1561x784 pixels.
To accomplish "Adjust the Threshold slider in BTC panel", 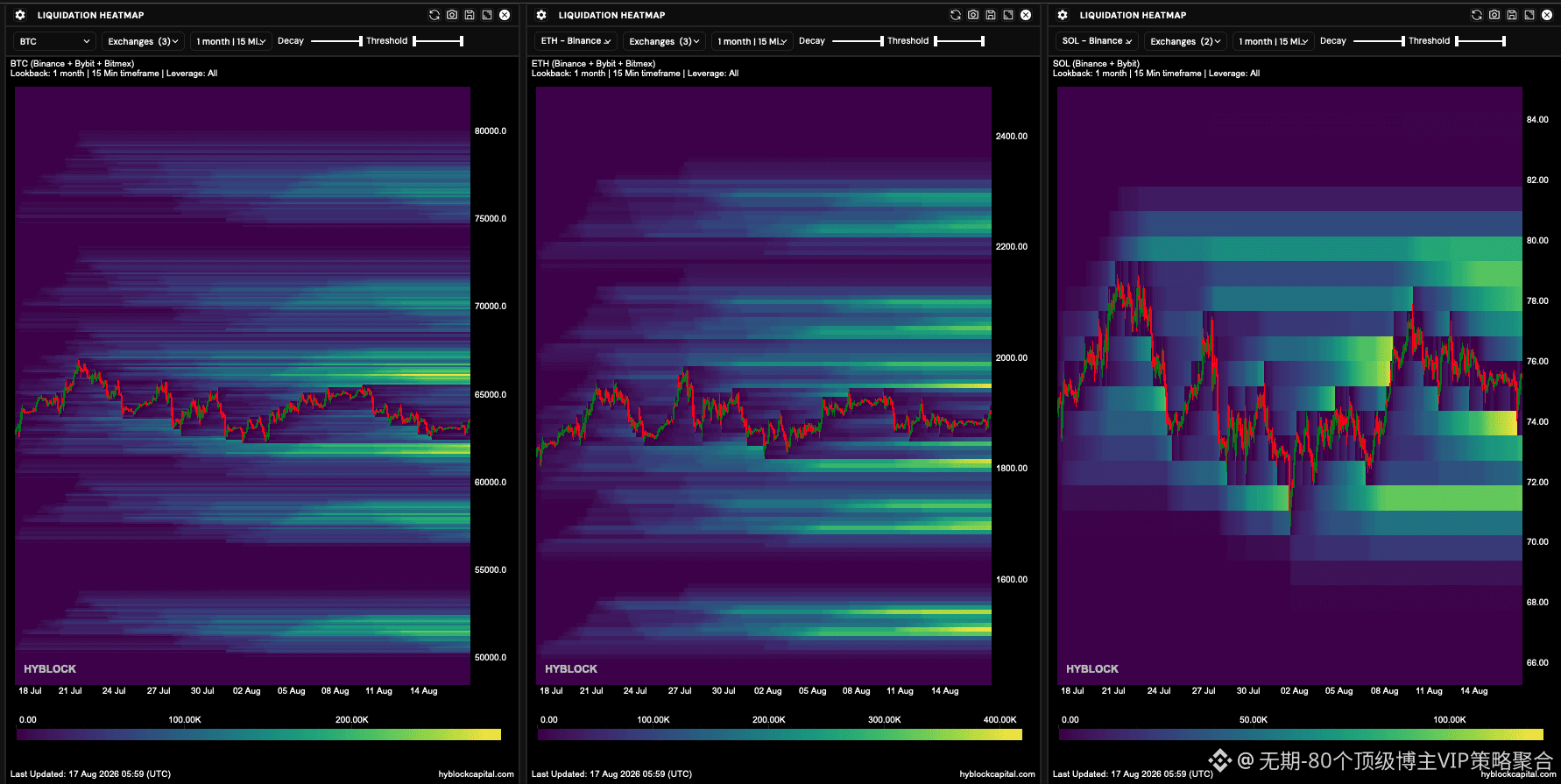I will coord(438,41).
